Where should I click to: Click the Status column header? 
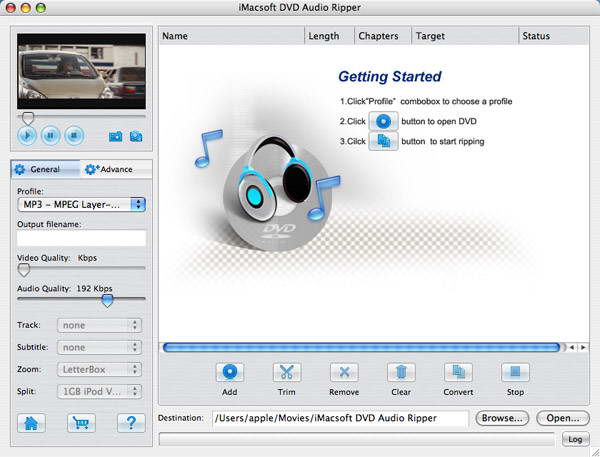(x=554, y=36)
